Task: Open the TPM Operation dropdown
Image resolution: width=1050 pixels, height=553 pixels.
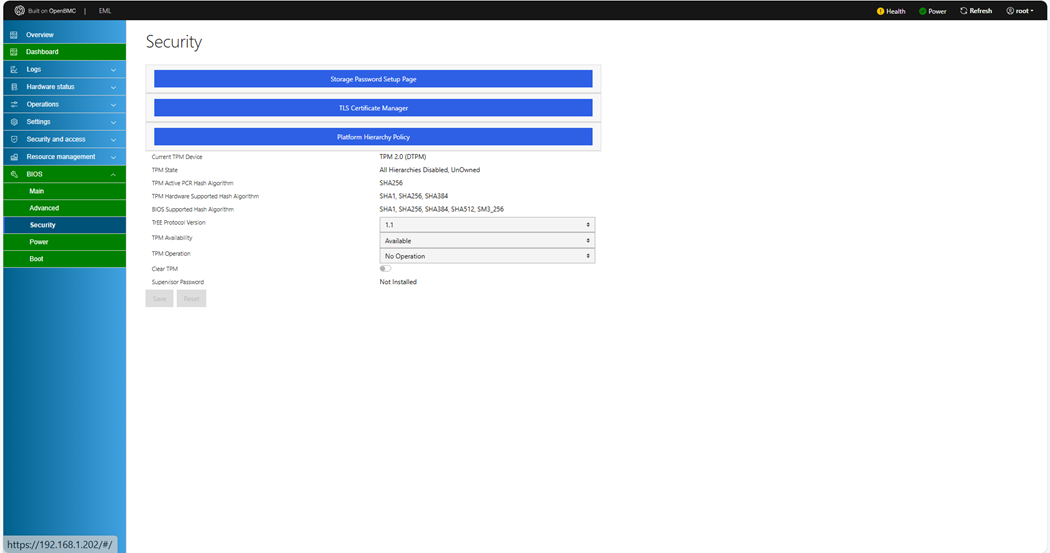Action: 487,256
